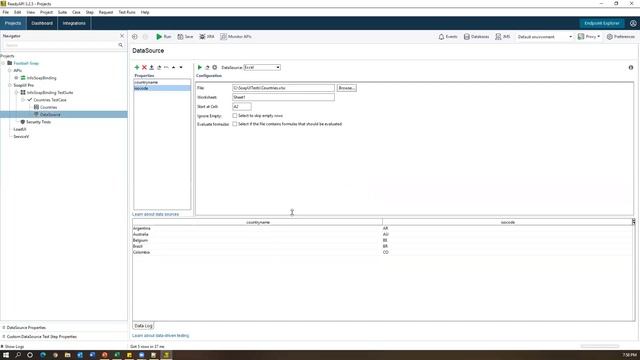Click the Navigator search box

click(60, 45)
